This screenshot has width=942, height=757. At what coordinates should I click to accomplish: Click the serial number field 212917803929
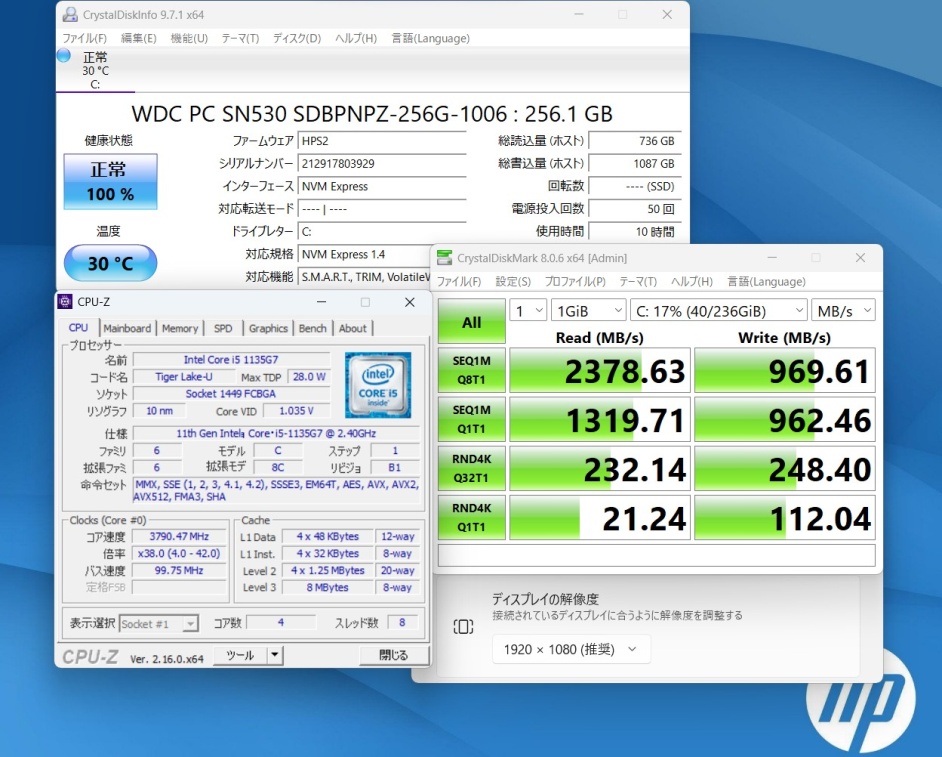click(x=382, y=163)
